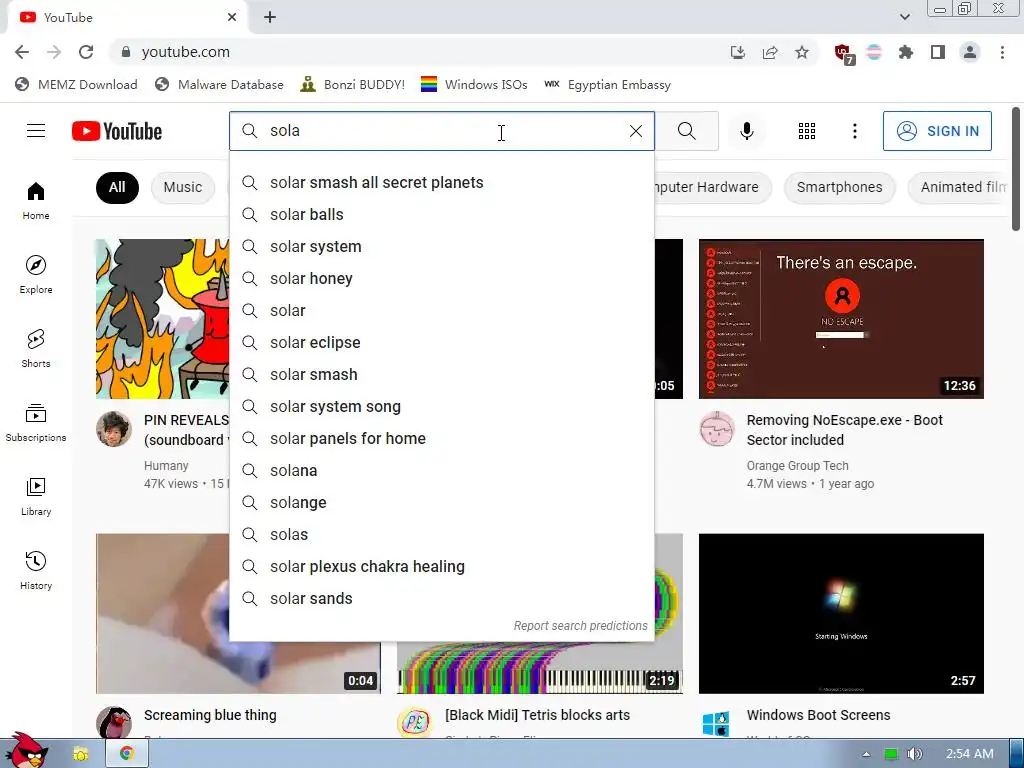
Task: Open the Chrome profile avatar
Action: click(970, 52)
